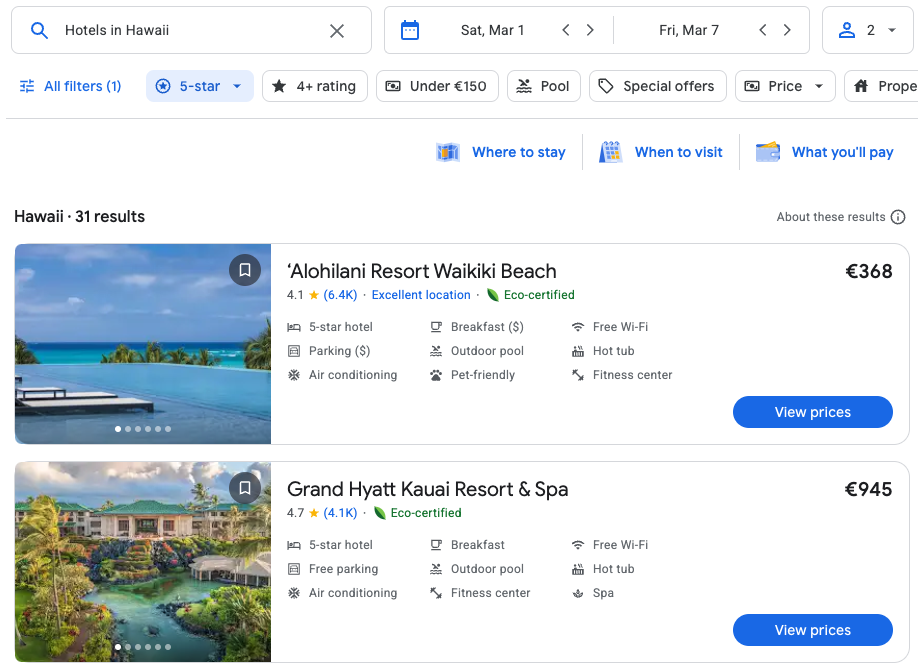Toggle the Special offers filter
924x669 pixels.
point(657,86)
